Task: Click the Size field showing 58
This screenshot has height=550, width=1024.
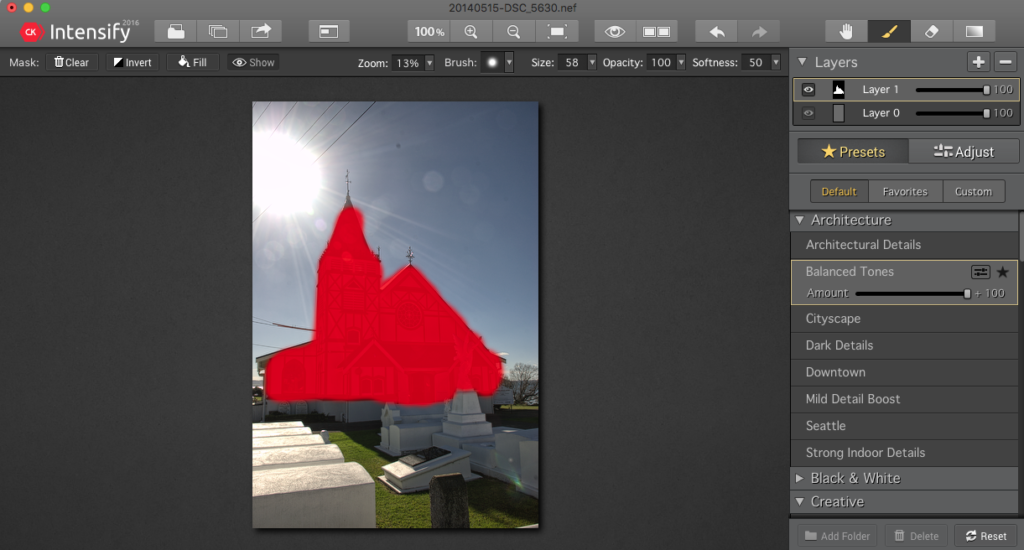Action: point(573,63)
